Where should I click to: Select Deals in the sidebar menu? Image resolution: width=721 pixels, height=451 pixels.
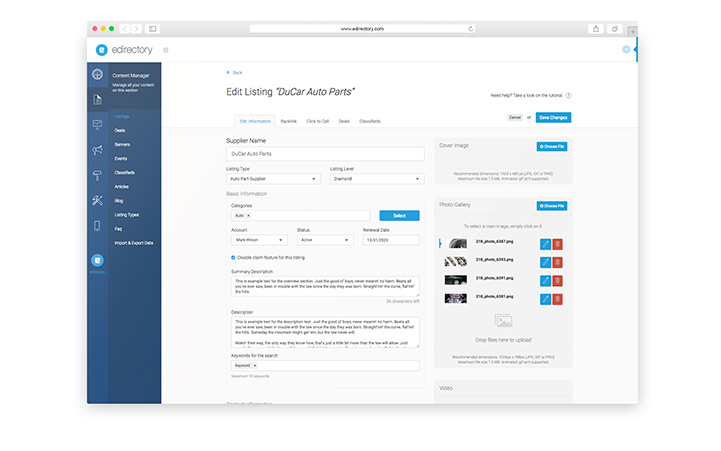tap(120, 131)
